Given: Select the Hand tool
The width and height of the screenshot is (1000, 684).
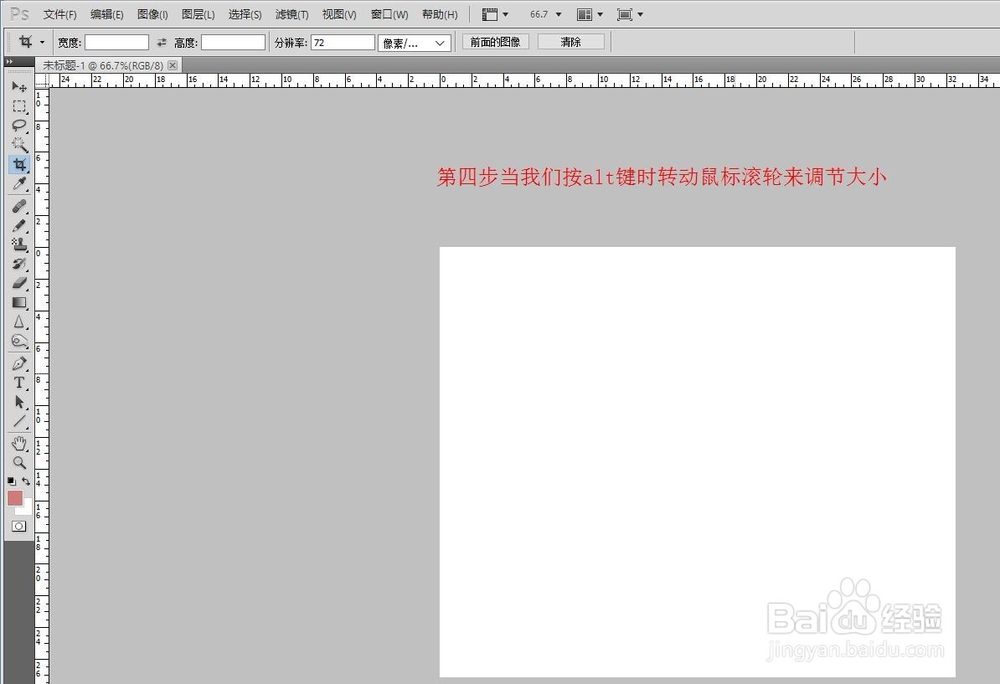Looking at the screenshot, I should coord(19,443).
